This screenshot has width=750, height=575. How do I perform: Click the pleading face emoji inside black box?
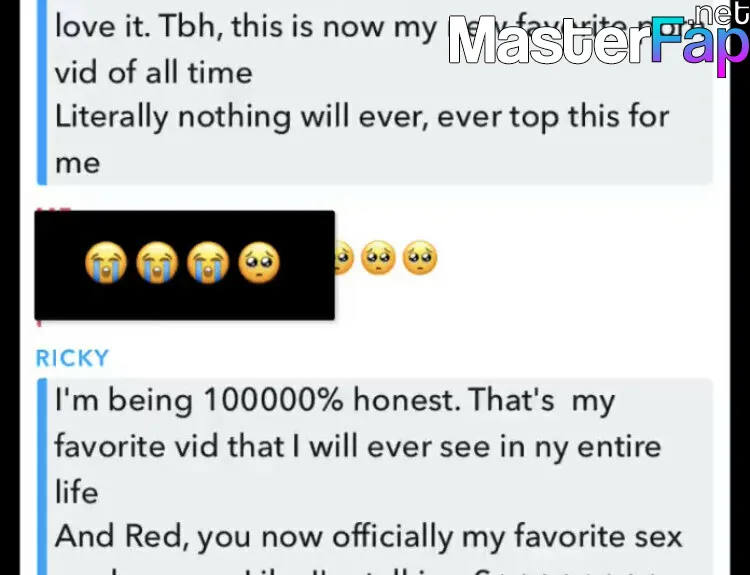tap(259, 263)
